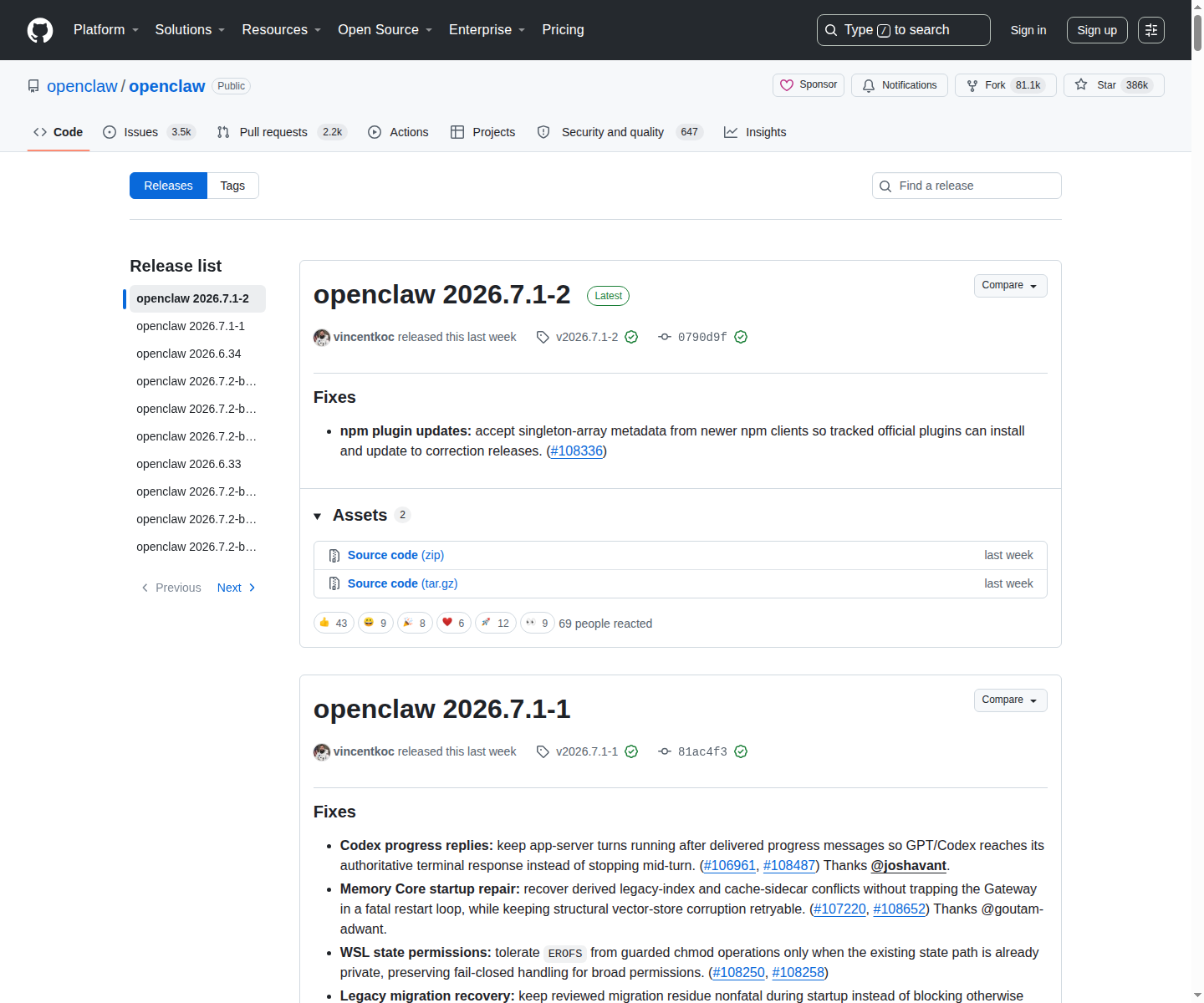Open the Security and quality tab

pos(620,132)
